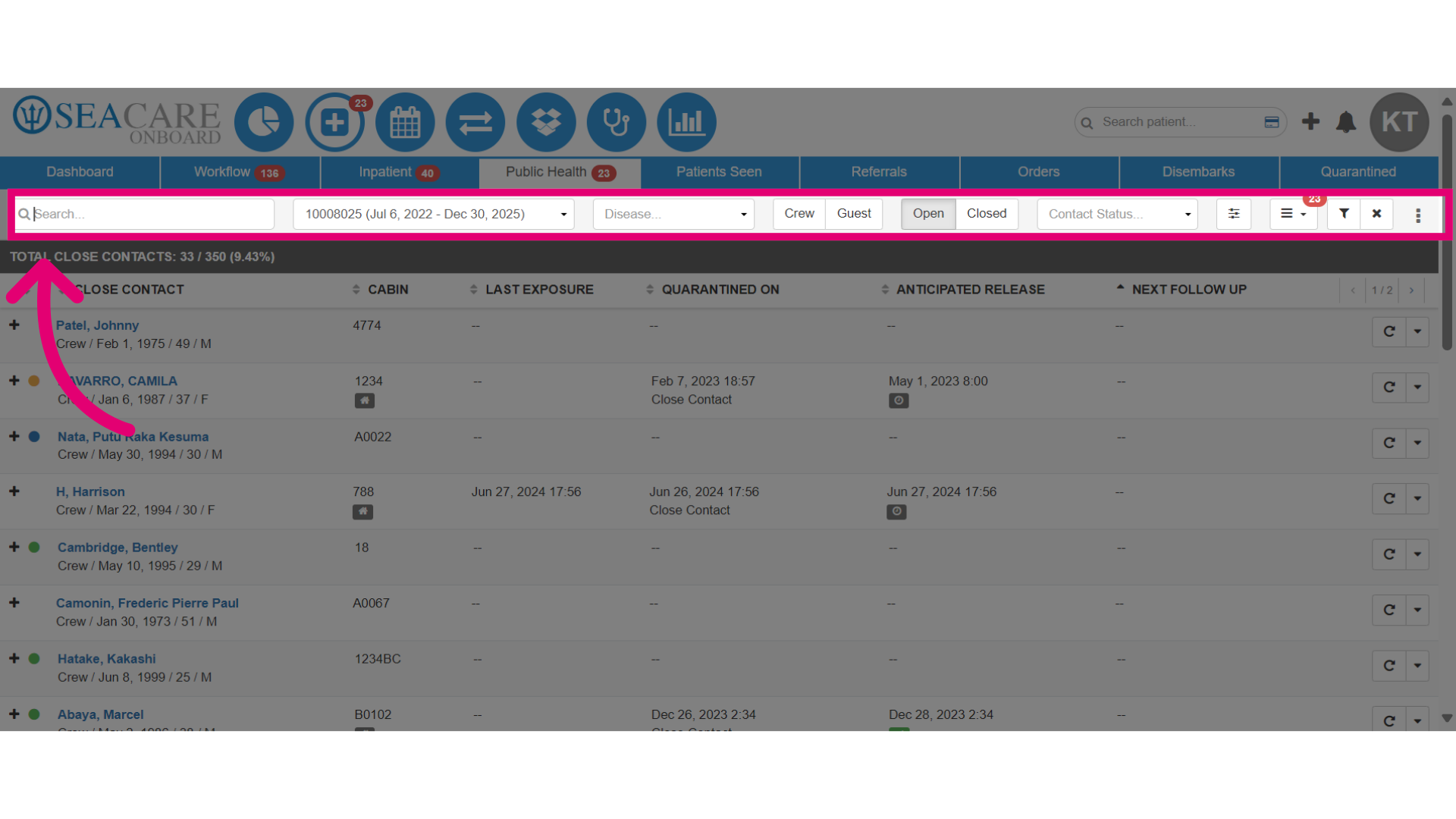This screenshot has height=819, width=1456.
Task: Expand the Camonin, Frederic Pierre Paul row plus
Action: click(14, 603)
